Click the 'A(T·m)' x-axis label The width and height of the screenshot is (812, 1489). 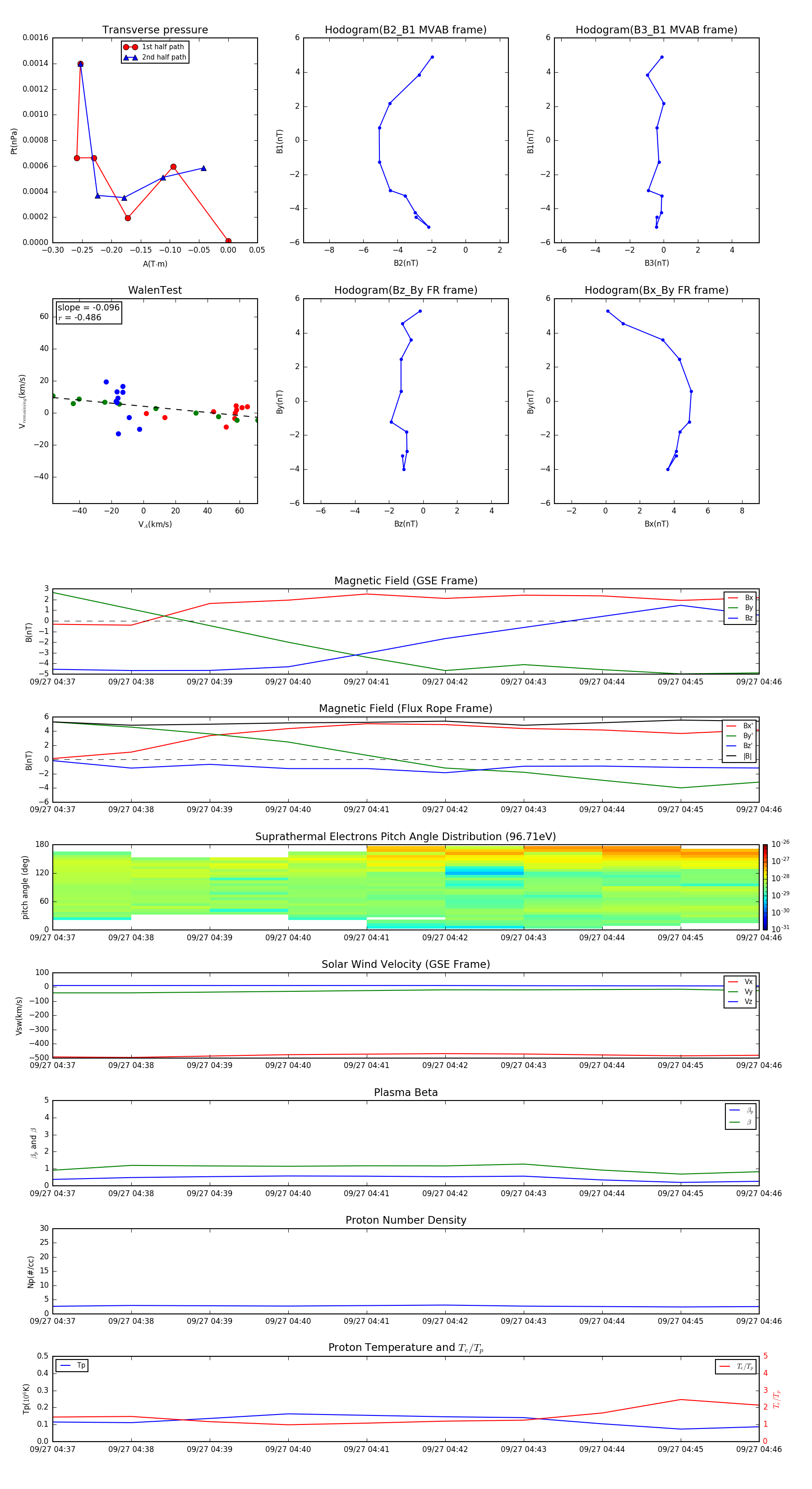click(x=155, y=264)
